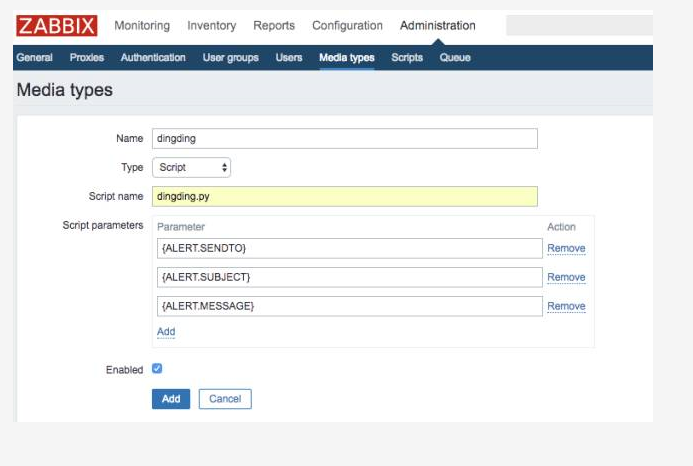Click the Media types page heading
The height and width of the screenshot is (466, 693).
[65, 90]
